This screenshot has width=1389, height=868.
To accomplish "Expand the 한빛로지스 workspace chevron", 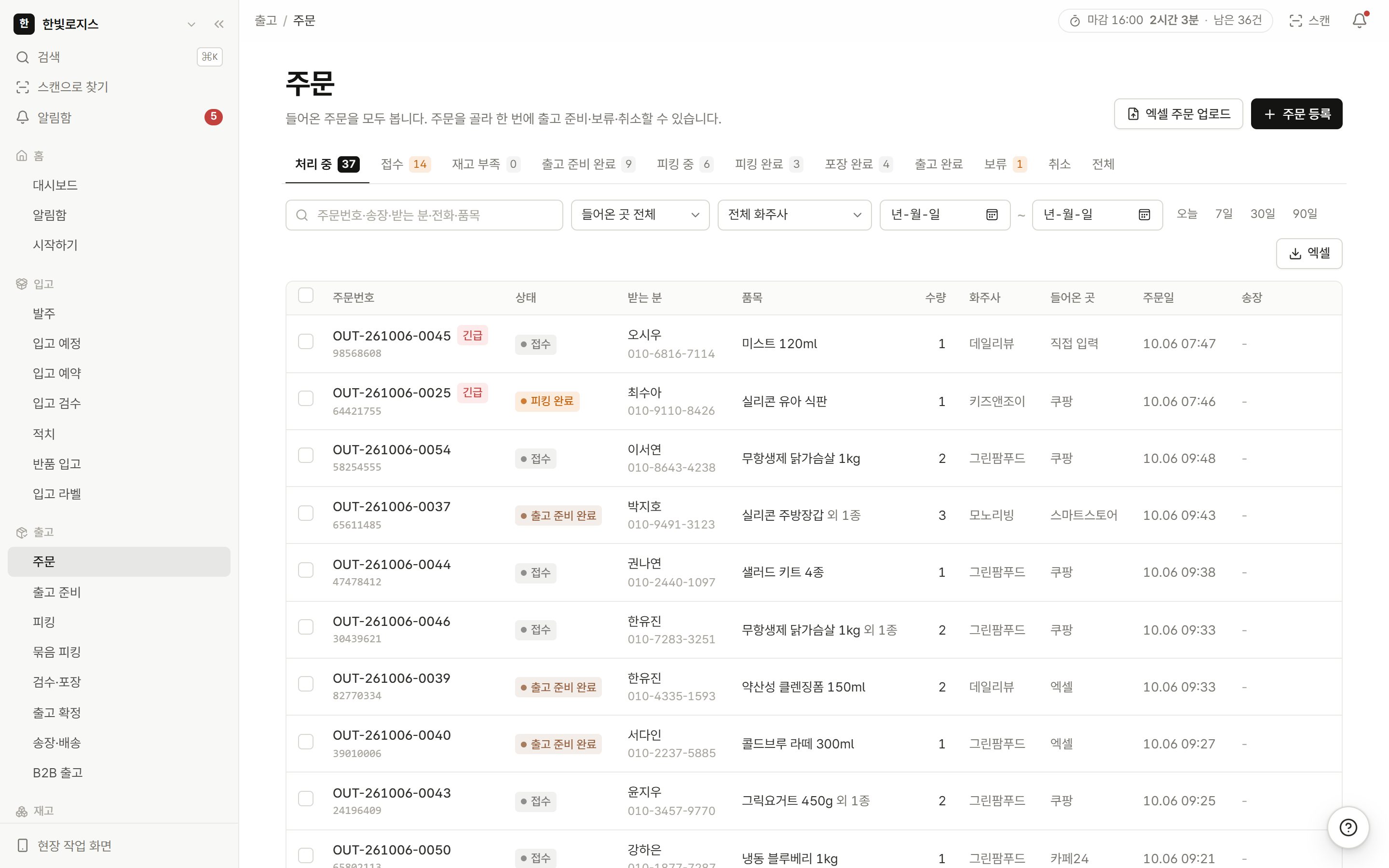I will tap(191, 24).
